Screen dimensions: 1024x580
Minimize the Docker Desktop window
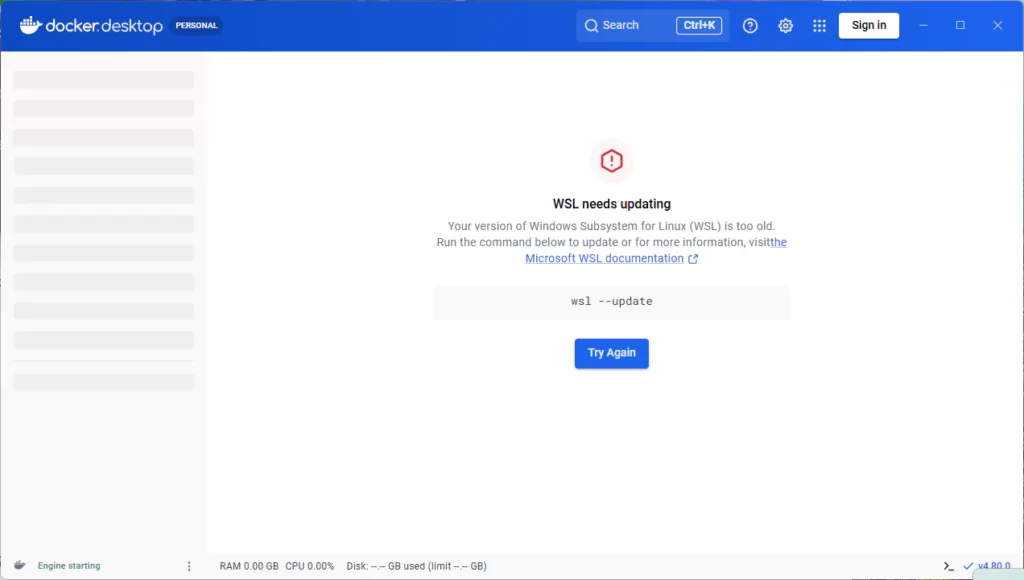[x=923, y=25]
